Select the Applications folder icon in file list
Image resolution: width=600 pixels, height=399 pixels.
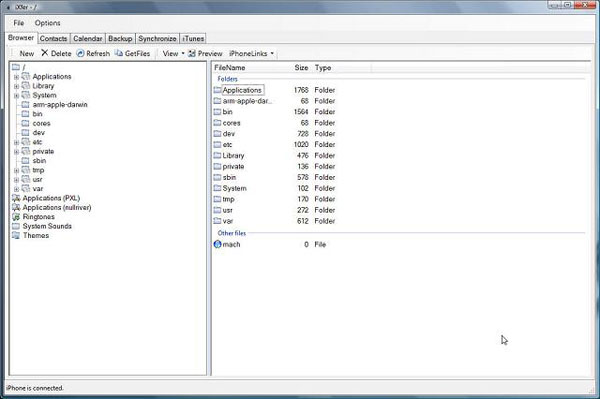pos(217,90)
